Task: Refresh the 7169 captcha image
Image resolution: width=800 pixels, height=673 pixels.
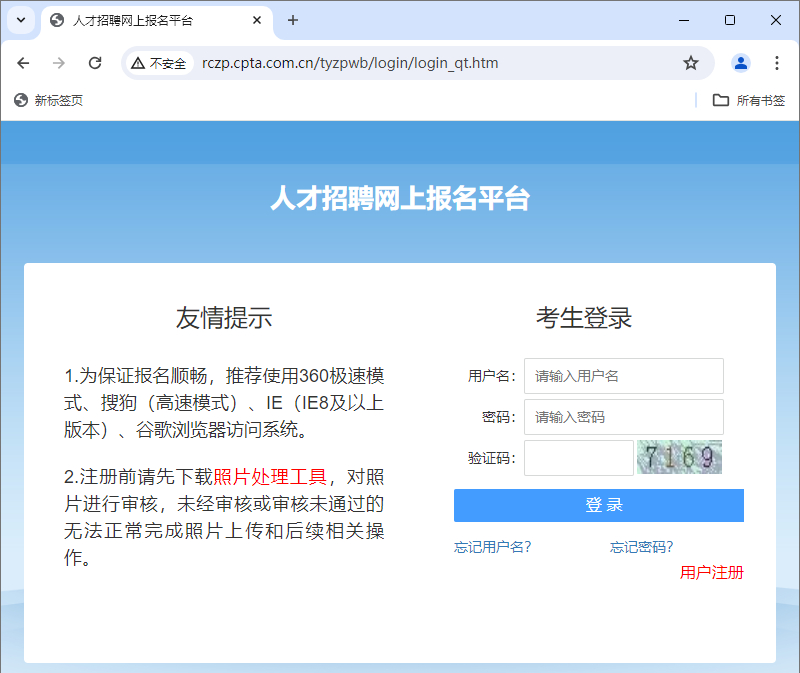Action: [x=679, y=457]
